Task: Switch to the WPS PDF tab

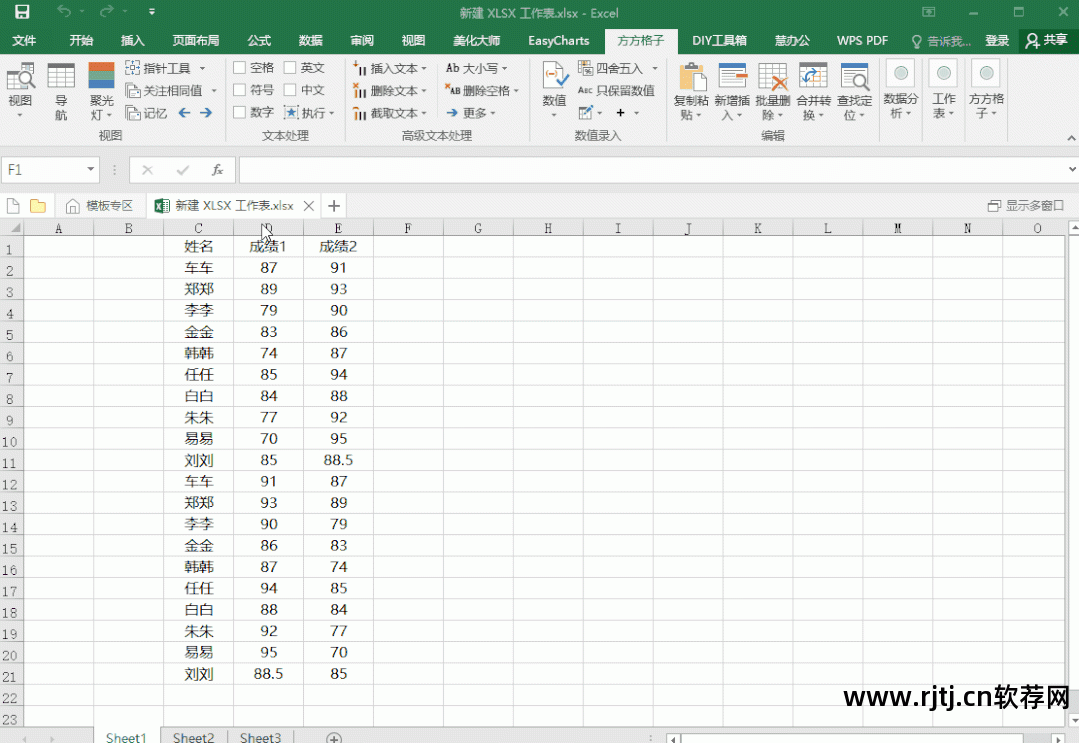Action: (x=862, y=41)
